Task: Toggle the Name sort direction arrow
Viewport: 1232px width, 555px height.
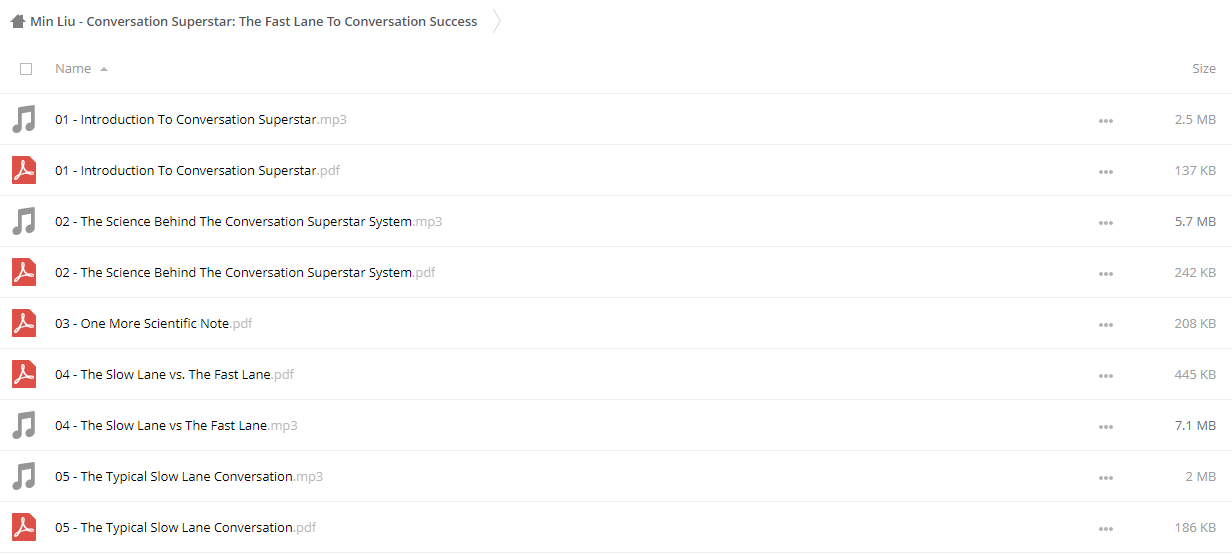Action: pyautogui.click(x=104, y=69)
